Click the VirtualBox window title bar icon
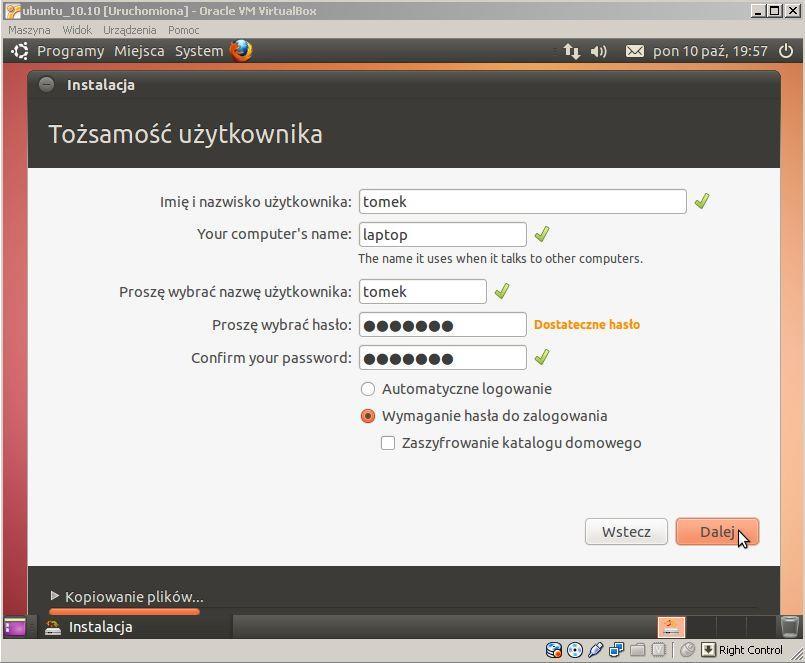 [12, 10]
